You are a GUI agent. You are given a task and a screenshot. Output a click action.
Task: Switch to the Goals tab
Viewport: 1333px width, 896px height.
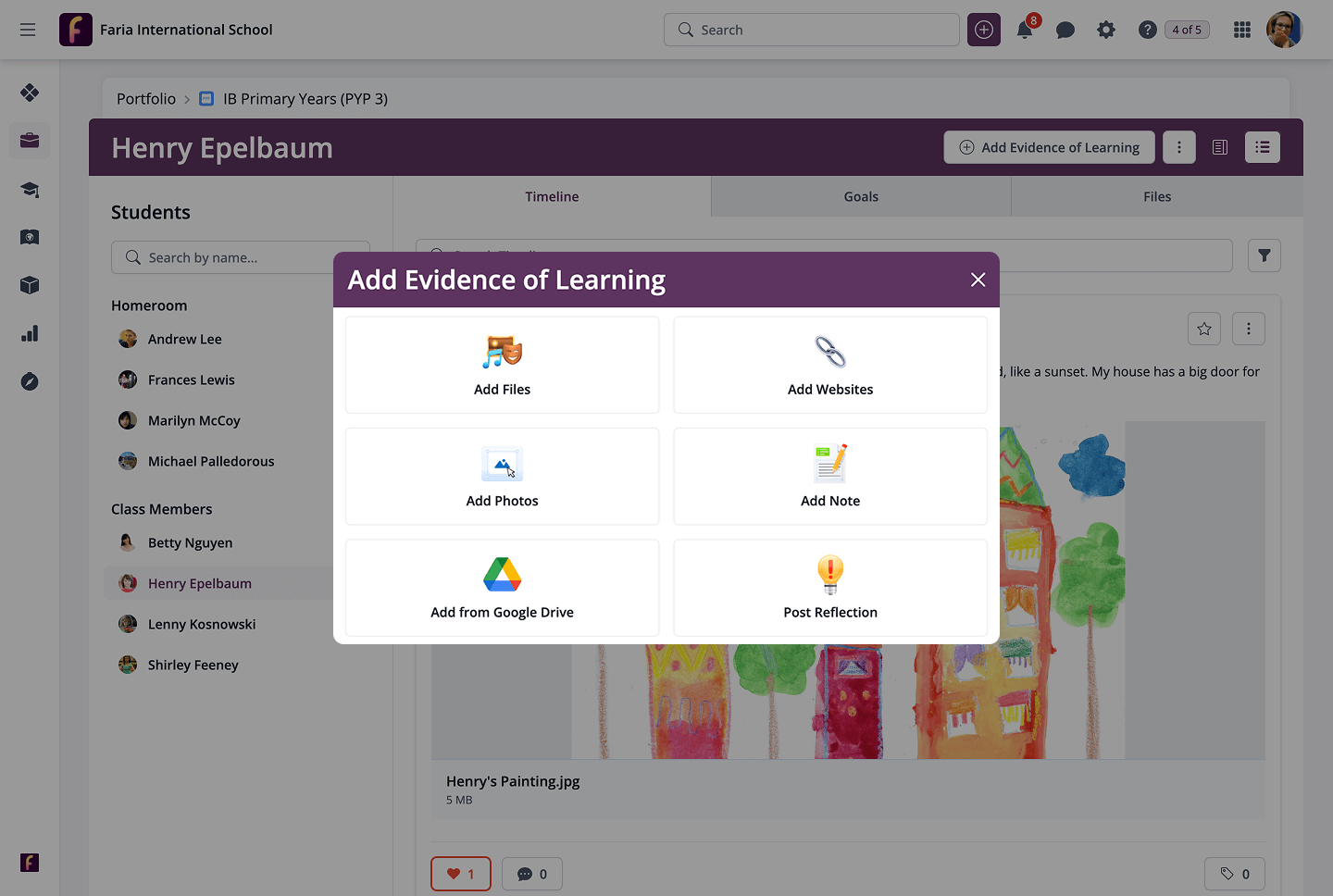click(861, 196)
